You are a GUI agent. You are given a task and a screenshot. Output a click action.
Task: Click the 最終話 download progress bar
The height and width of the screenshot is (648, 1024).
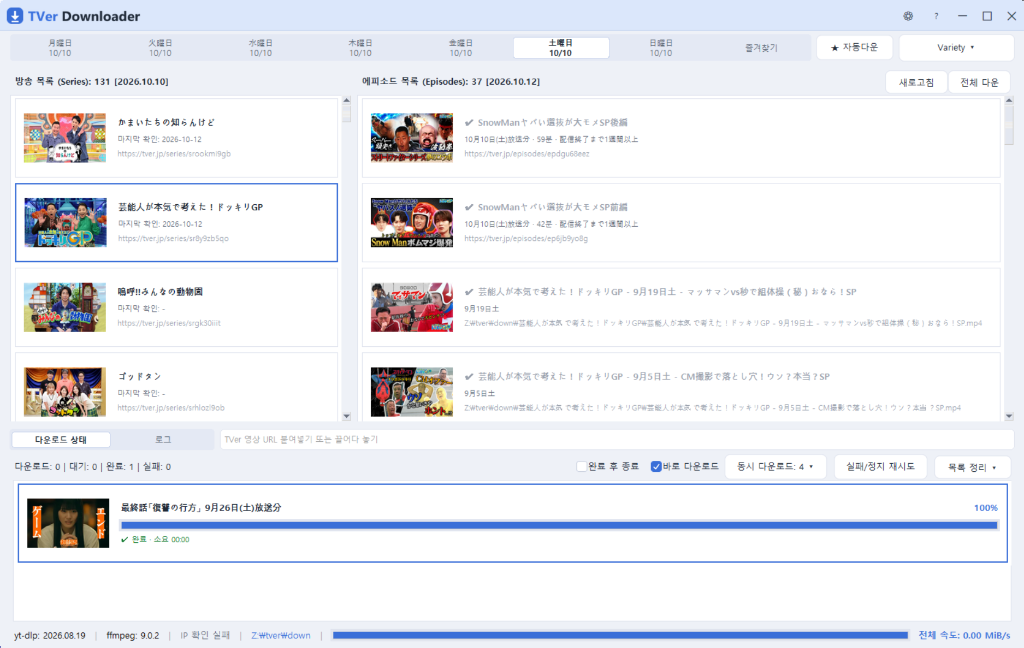point(560,525)
